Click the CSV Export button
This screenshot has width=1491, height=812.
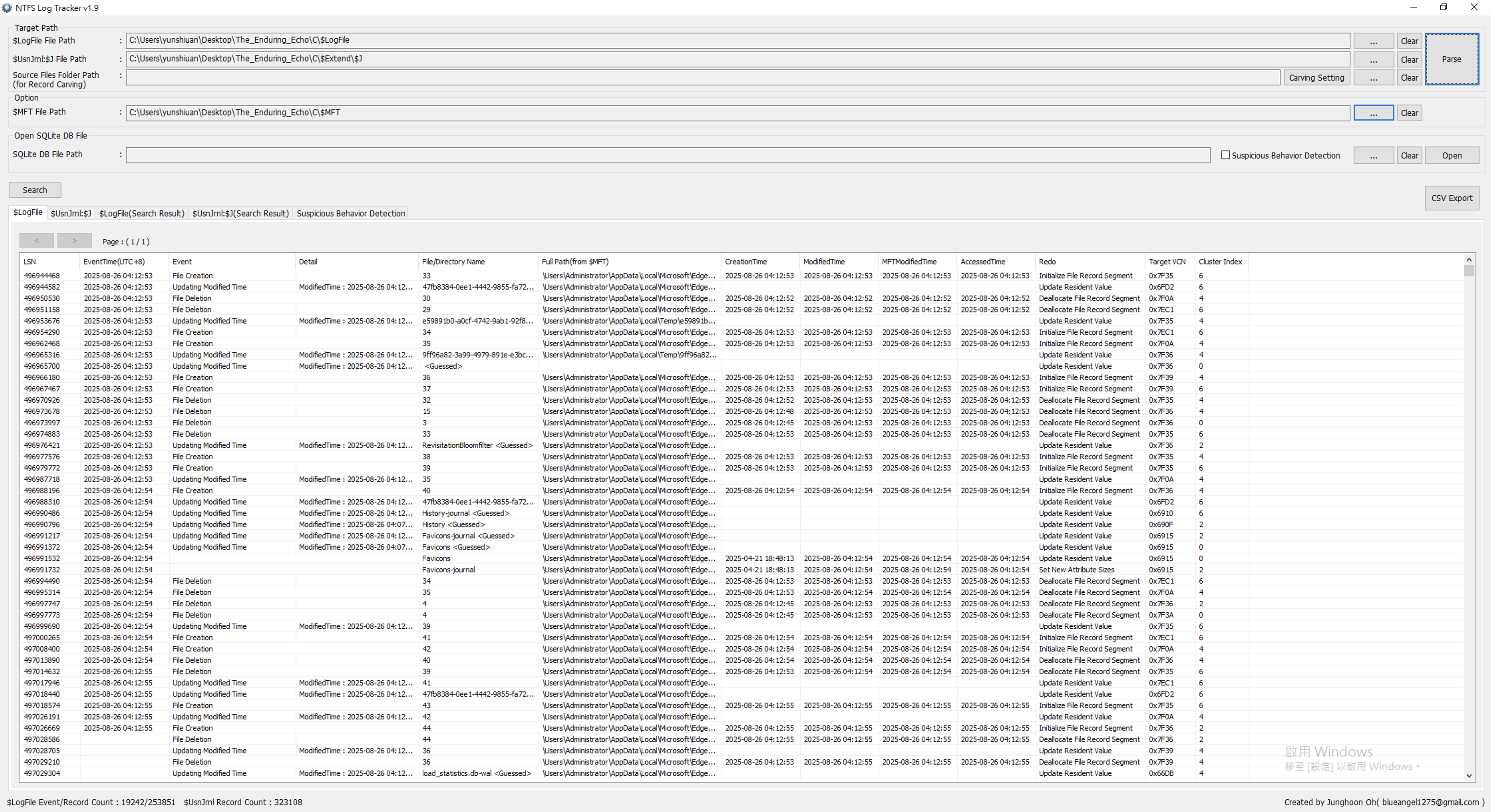coord(1452,198)
